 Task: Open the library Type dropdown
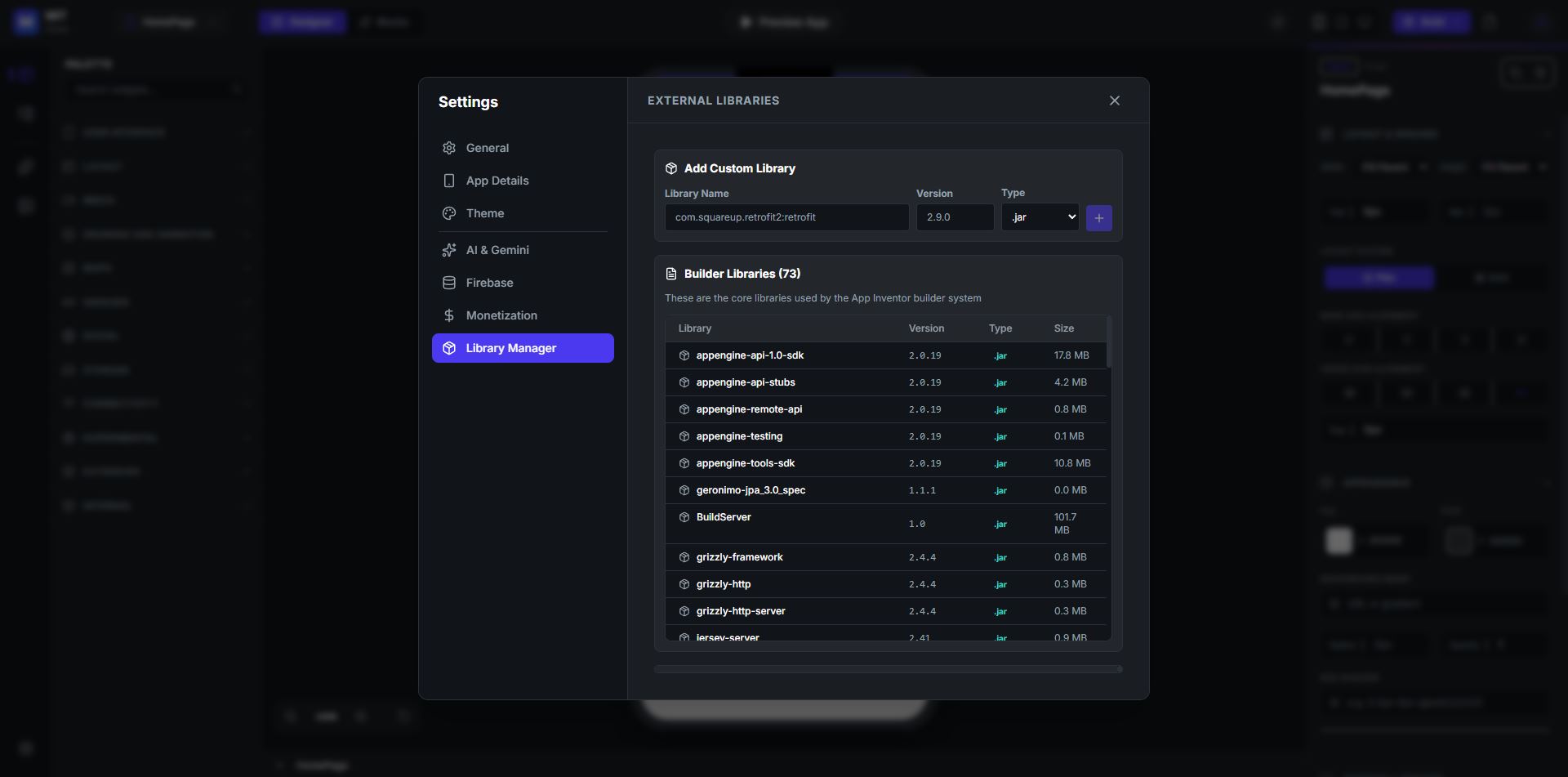[1040, 217]
